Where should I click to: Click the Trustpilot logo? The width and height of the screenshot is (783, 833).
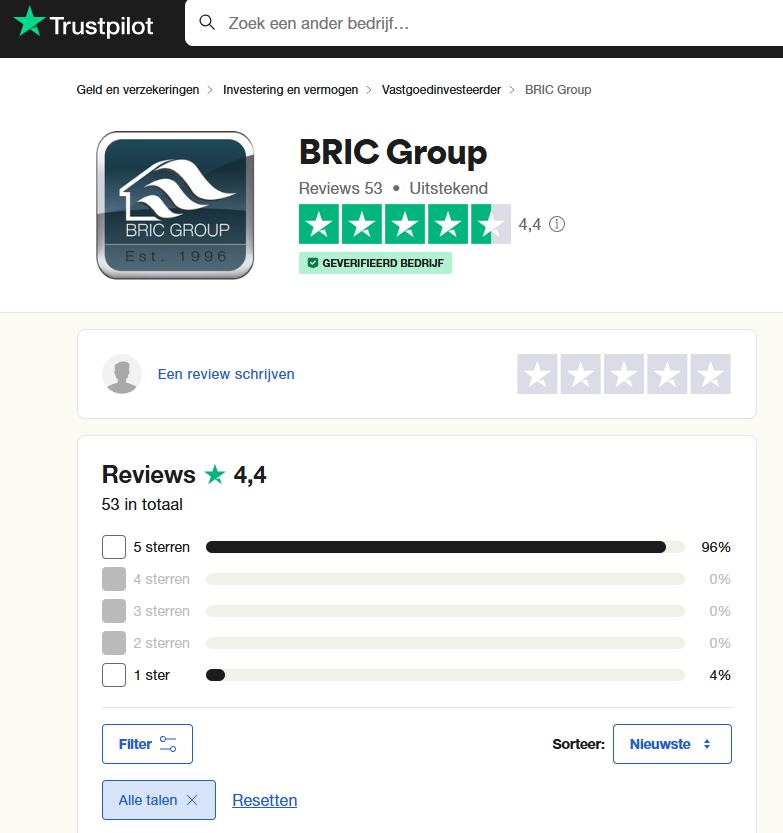click(x=83, y=22)
